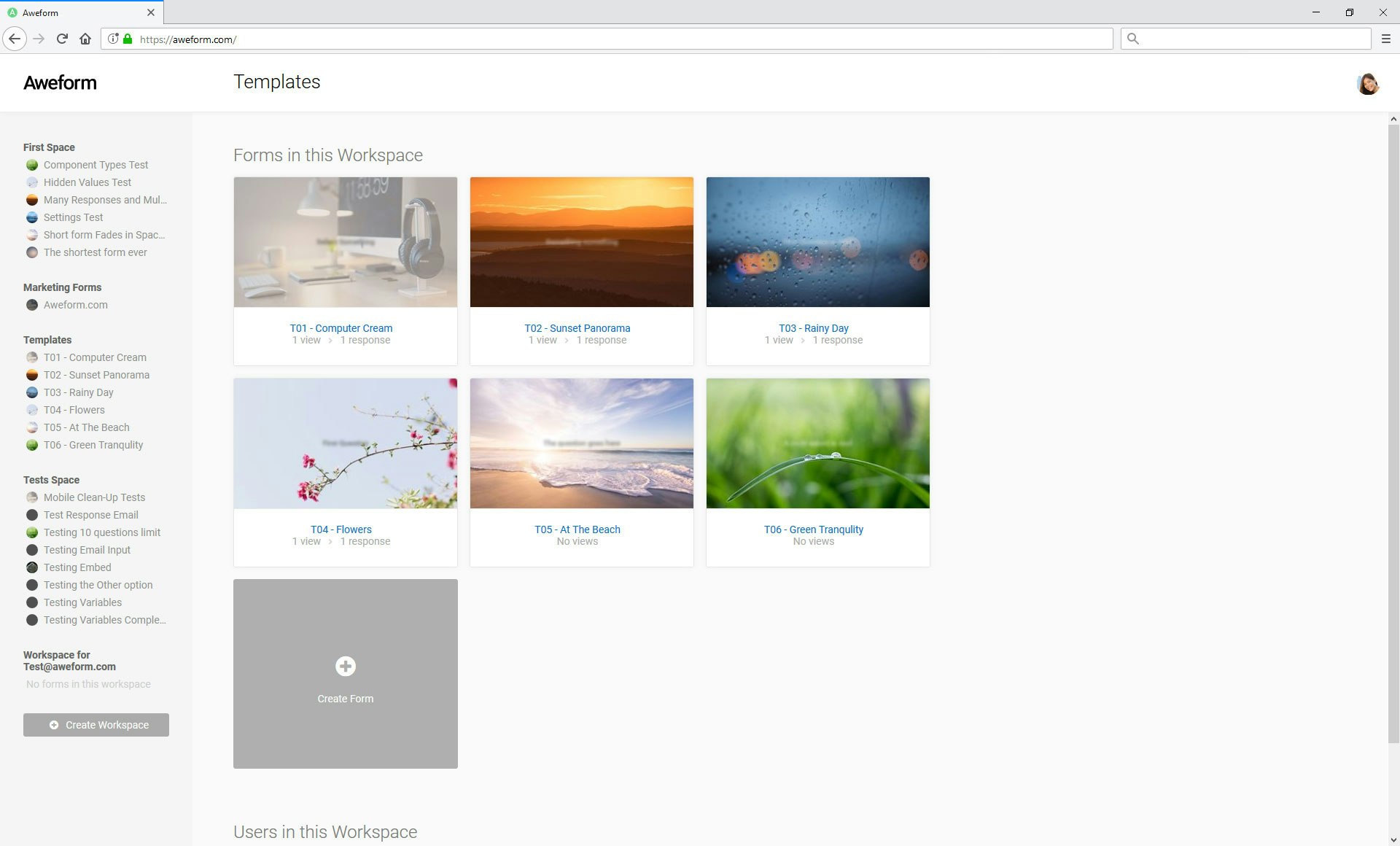1400x846 pixels.
Task: Select the Settings Test form icon in sidebar
Action: (x=31, y=217)
